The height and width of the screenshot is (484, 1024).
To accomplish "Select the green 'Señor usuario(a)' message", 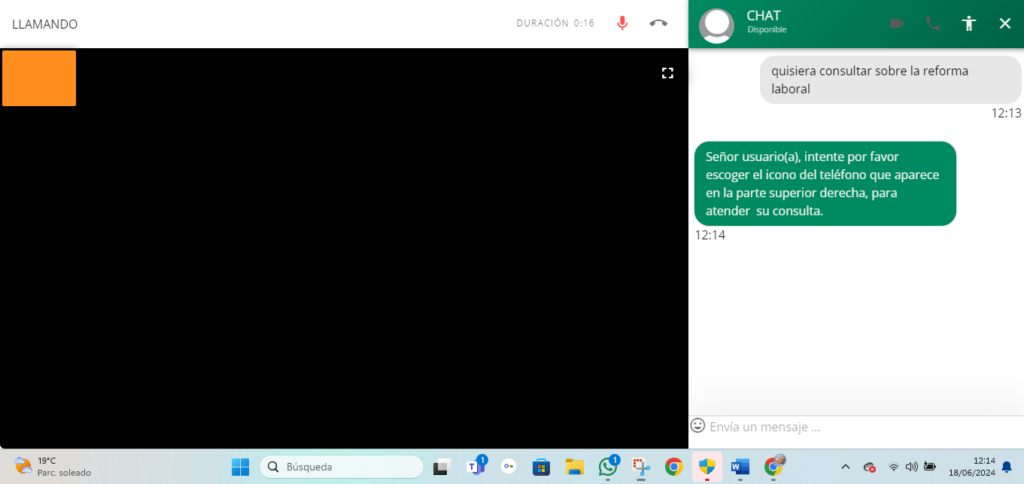I will [825, 184].
